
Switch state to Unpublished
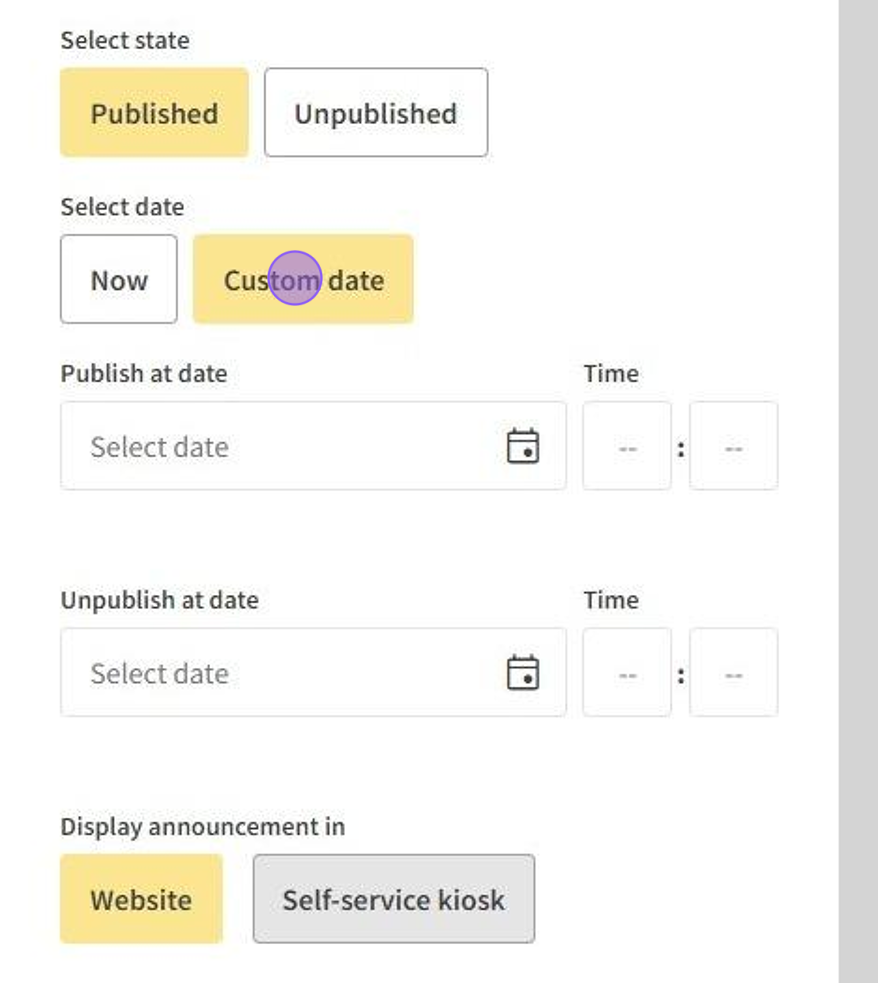coord(375,113)
